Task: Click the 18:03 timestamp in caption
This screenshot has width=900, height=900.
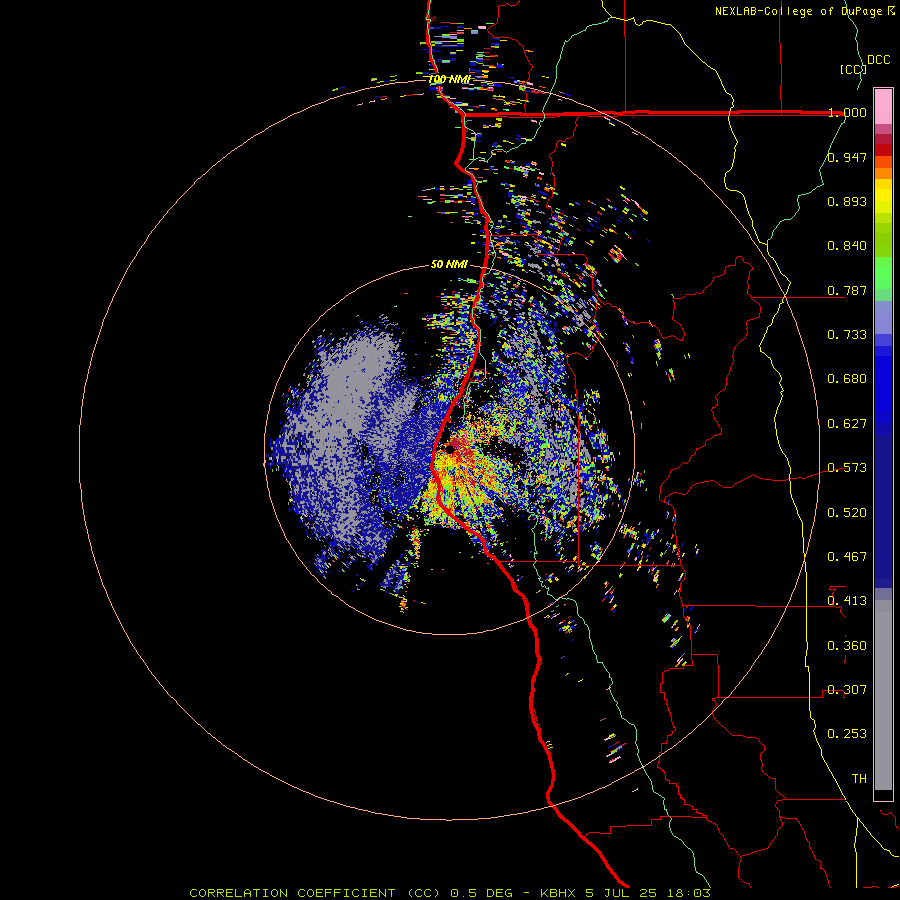Action: (x=689, y=893)
